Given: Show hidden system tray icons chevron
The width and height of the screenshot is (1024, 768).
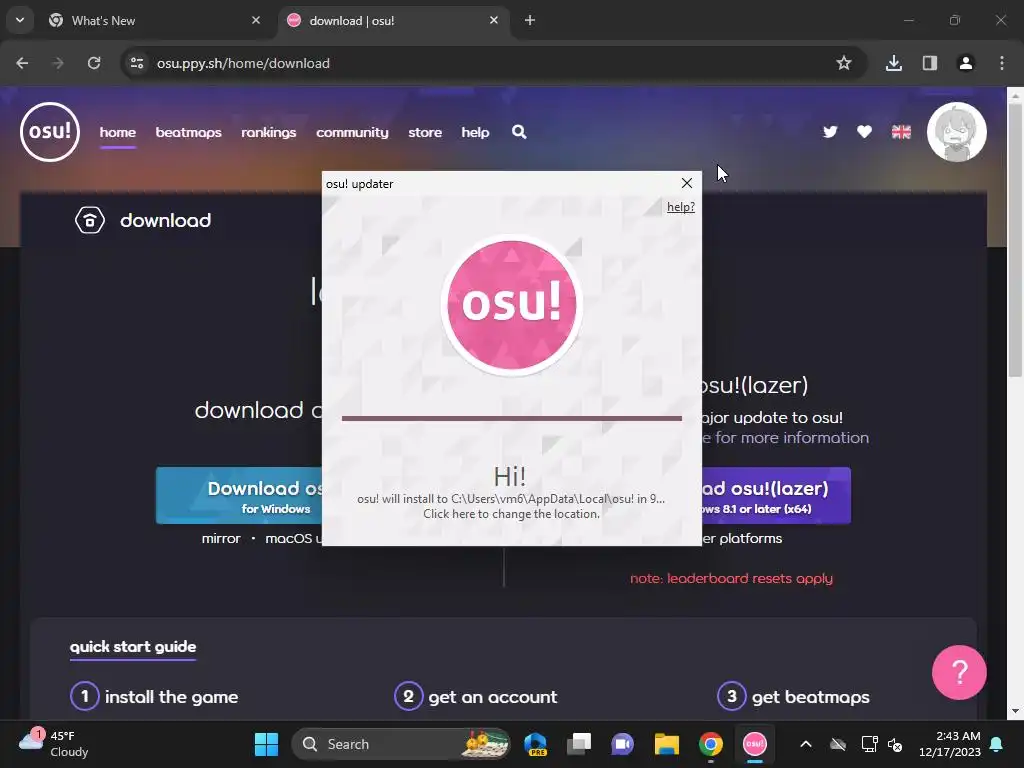Looking at the screenshot, I should pos(806,744).
